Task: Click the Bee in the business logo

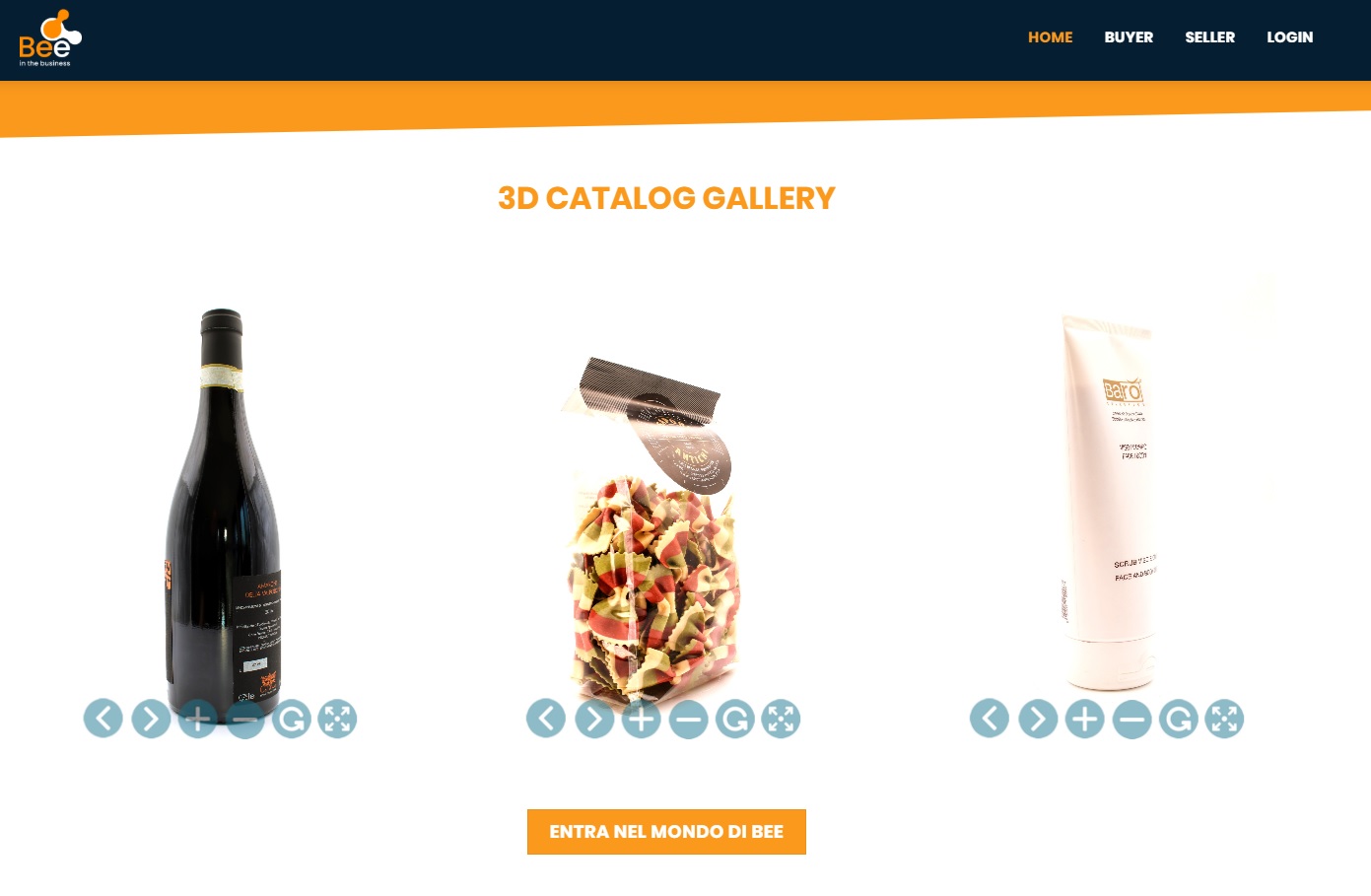Action: [x=49, y=38]
